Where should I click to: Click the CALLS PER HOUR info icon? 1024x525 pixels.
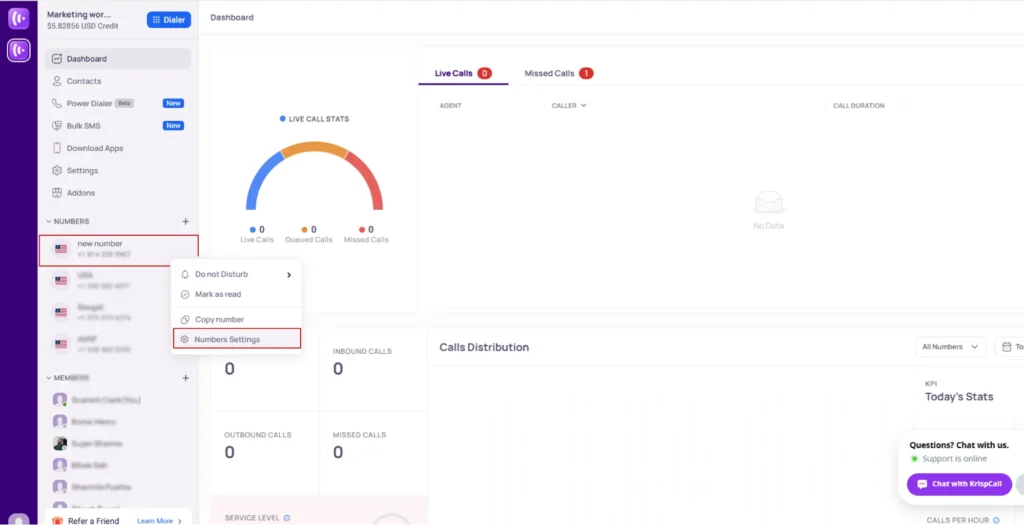pyautogui.click(x=997, y=520)
